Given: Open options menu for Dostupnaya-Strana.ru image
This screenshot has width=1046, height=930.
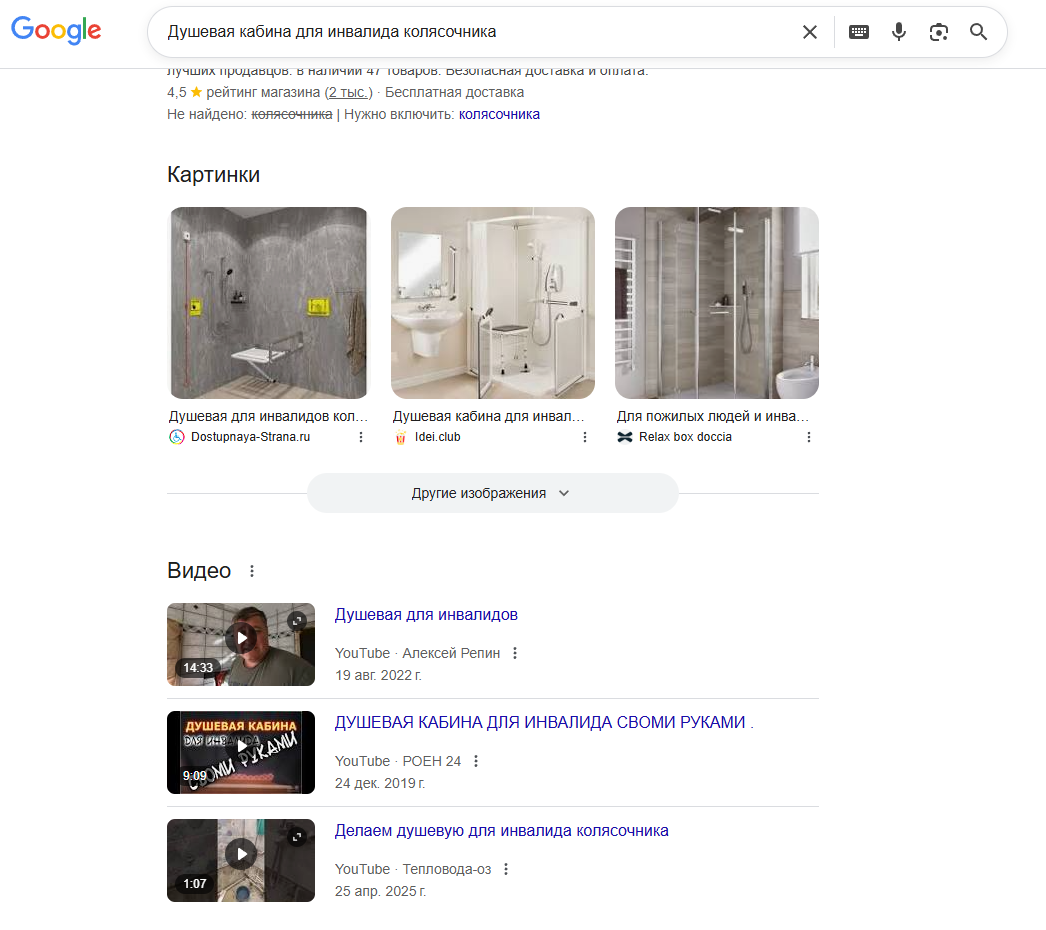Looking at the screenshot, I should click(361, 437).
